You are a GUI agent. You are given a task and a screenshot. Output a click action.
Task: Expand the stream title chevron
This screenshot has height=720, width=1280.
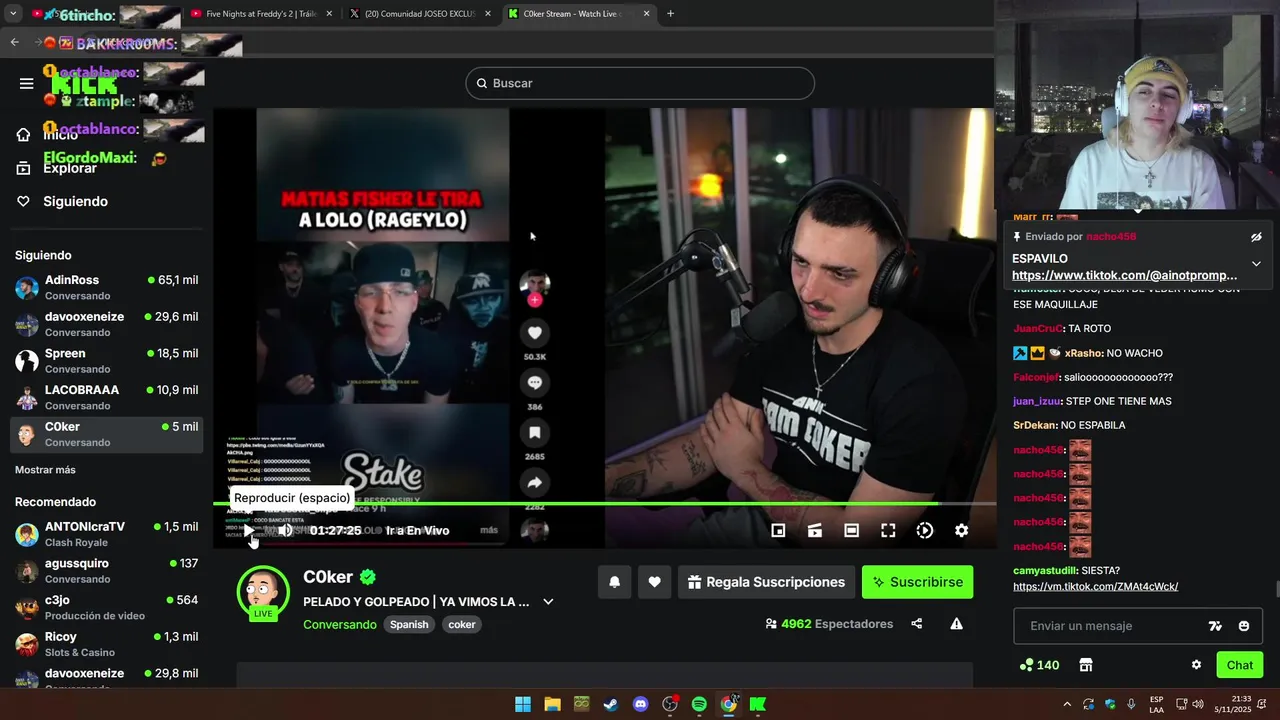(548, 602)
